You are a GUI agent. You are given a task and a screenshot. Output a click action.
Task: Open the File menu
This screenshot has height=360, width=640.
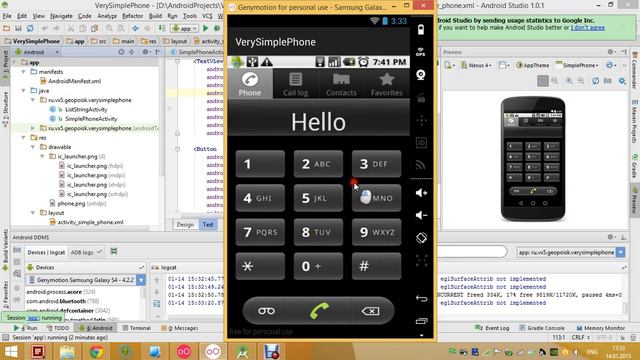7,16
